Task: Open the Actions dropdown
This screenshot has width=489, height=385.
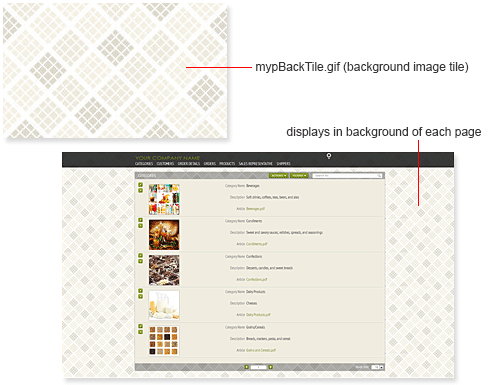Action: coord(279,176)
